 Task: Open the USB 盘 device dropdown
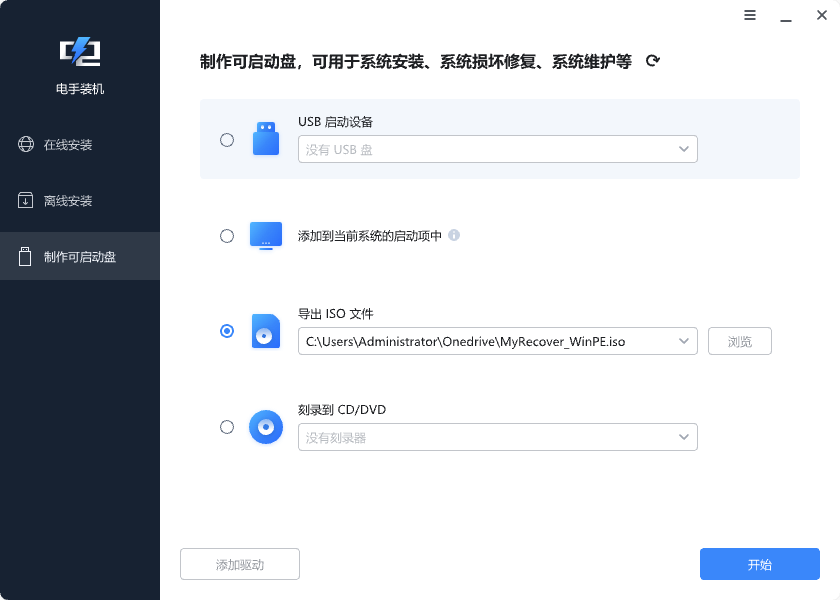coord(686,148)
